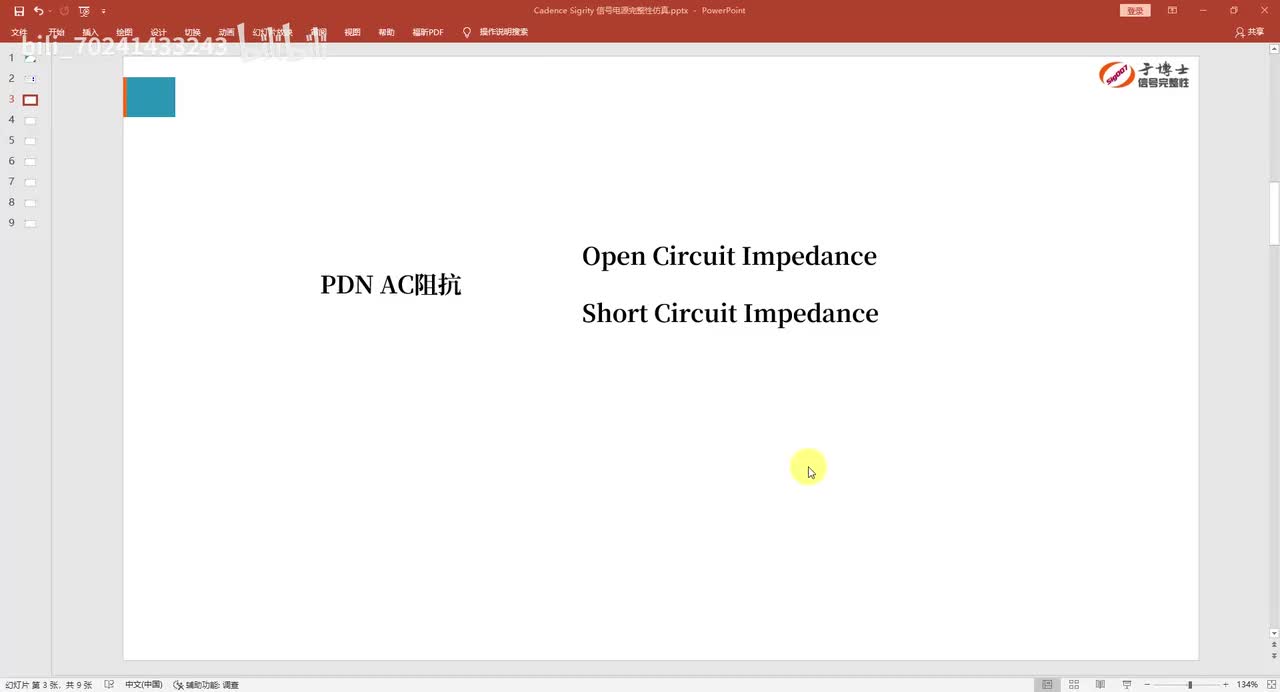Screen dimensions: 1280x692
Task: Switch to the 开始 ribbon tab
Action: [x=56, y=32]
